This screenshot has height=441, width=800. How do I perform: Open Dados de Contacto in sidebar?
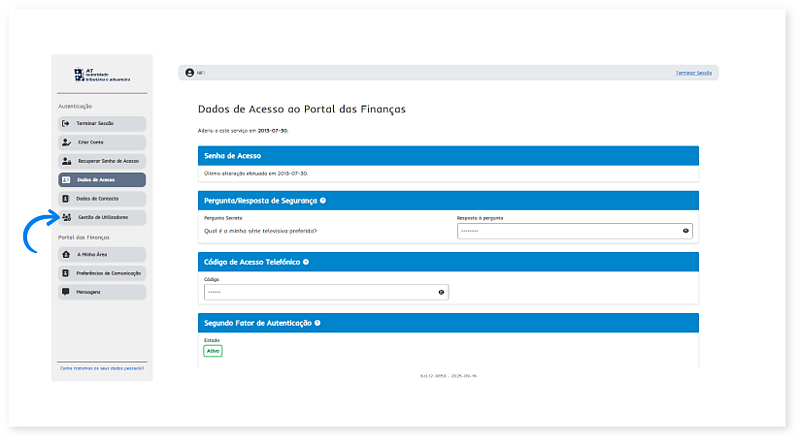[102, 199]
